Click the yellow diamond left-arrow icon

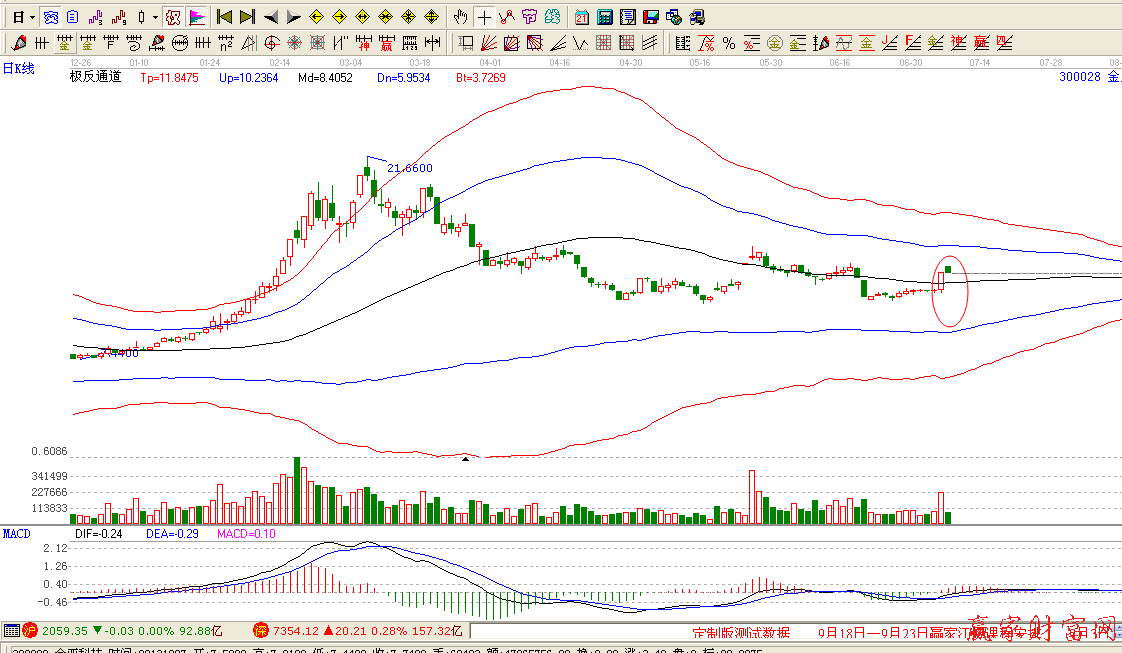coord(316,17)
